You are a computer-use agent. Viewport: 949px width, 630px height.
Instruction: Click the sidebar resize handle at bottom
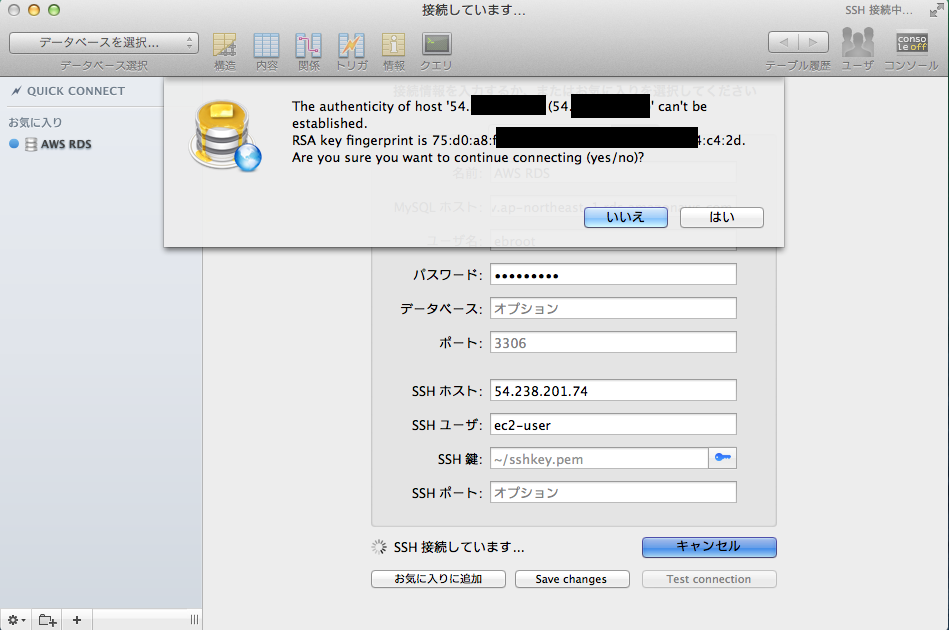pyautogui.click(x=194, y=620)
